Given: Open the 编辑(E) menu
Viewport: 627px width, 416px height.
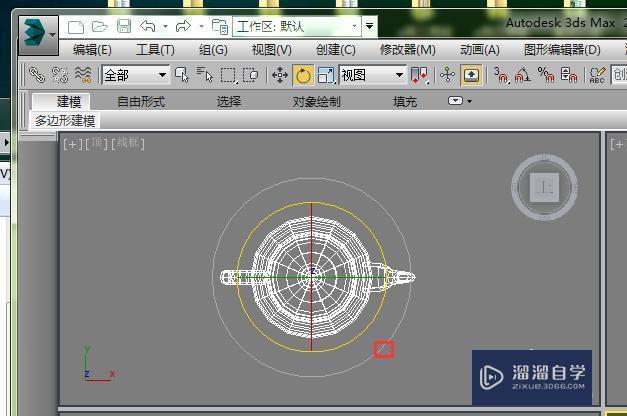Looking at the screenshot, I should click(92, 50).
